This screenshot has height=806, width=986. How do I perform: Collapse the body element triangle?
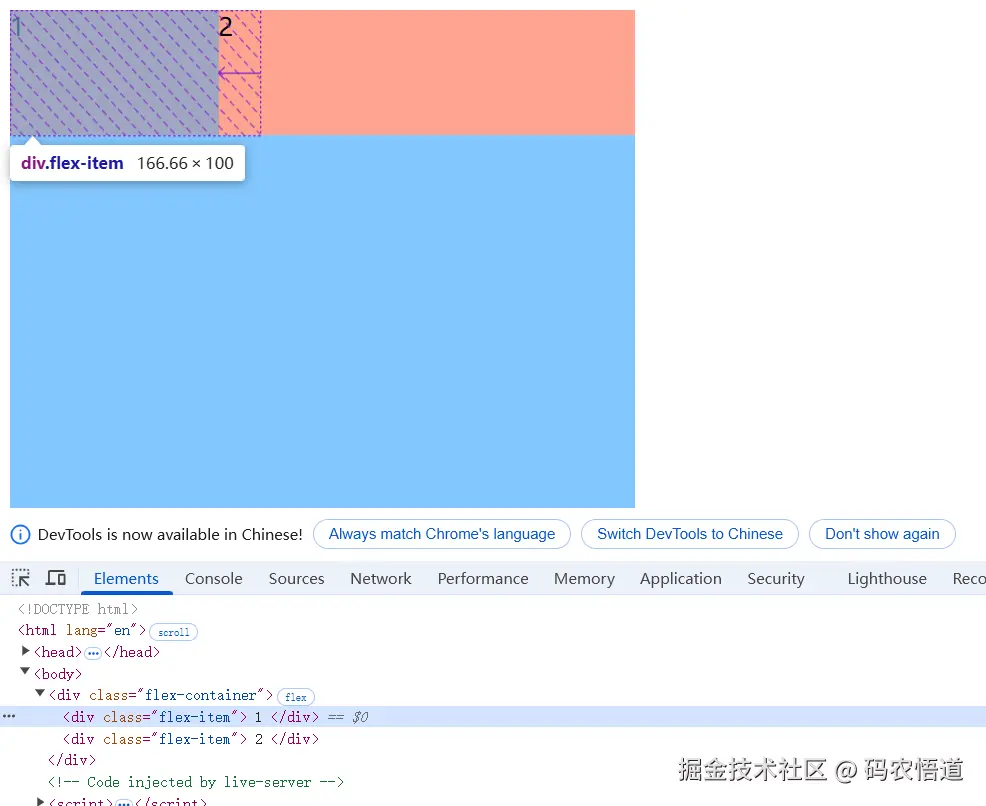(25, 671)
